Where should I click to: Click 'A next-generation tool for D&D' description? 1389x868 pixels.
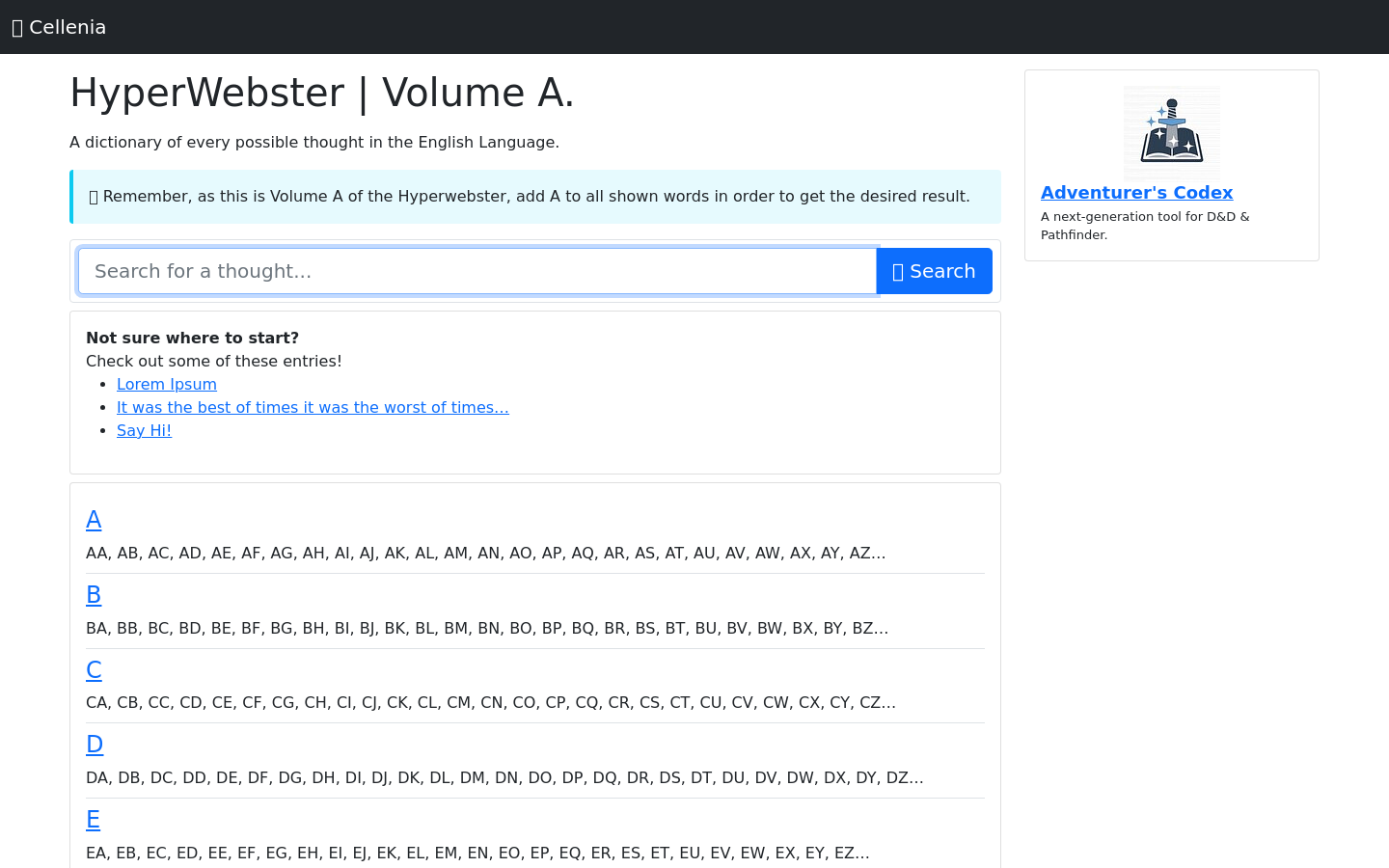pos(1145,226)
